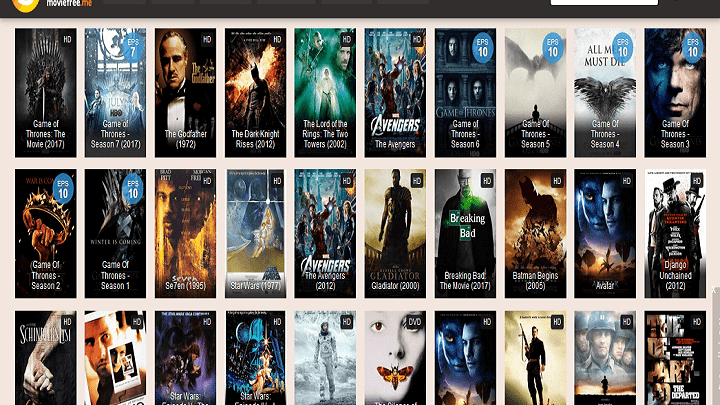Open The Departed poster

coord(675,358)
